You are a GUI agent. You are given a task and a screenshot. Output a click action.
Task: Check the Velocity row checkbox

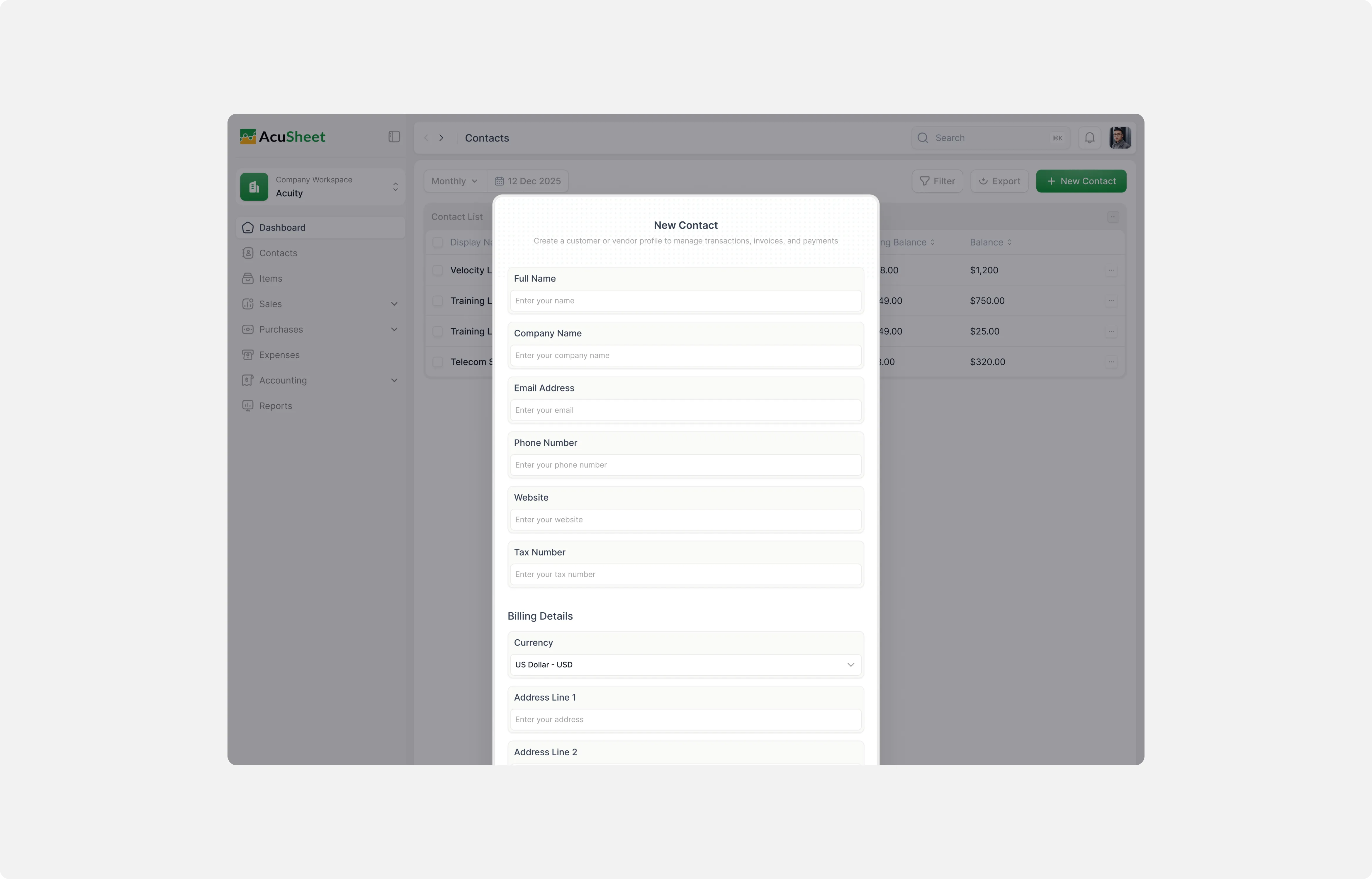tap(437, 270)
